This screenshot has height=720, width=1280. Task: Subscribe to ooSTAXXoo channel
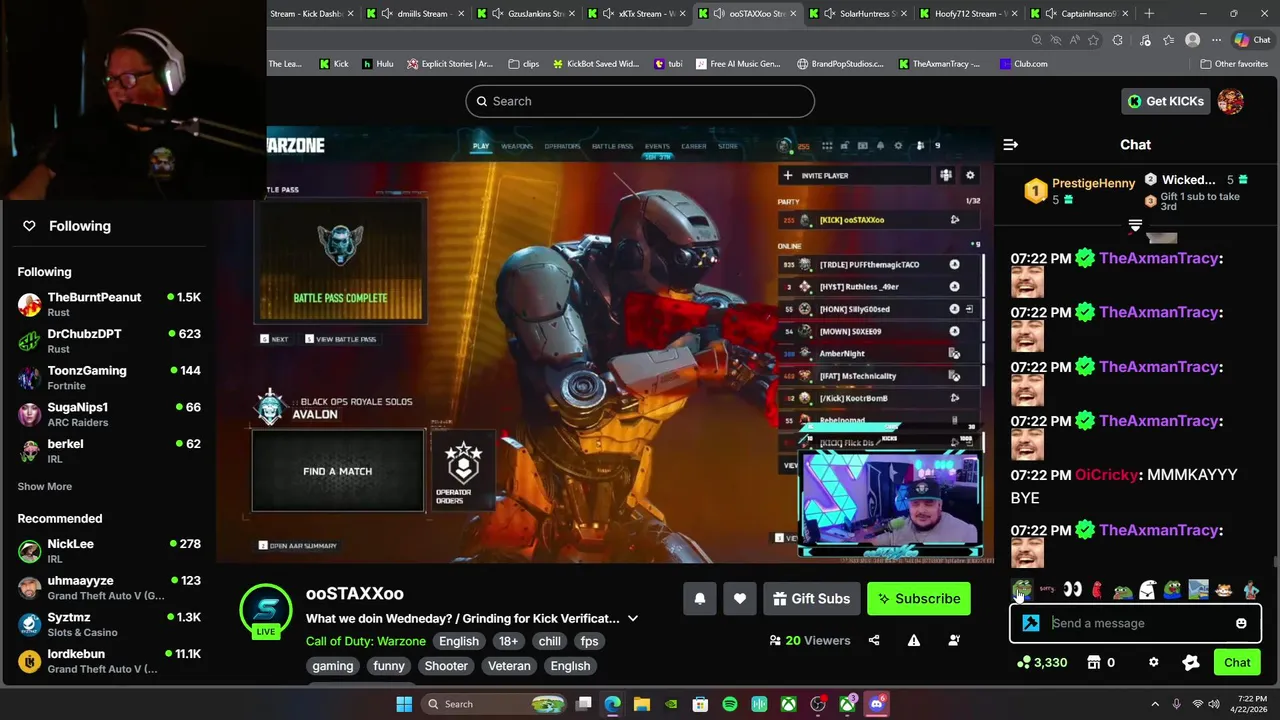(919, 599)
